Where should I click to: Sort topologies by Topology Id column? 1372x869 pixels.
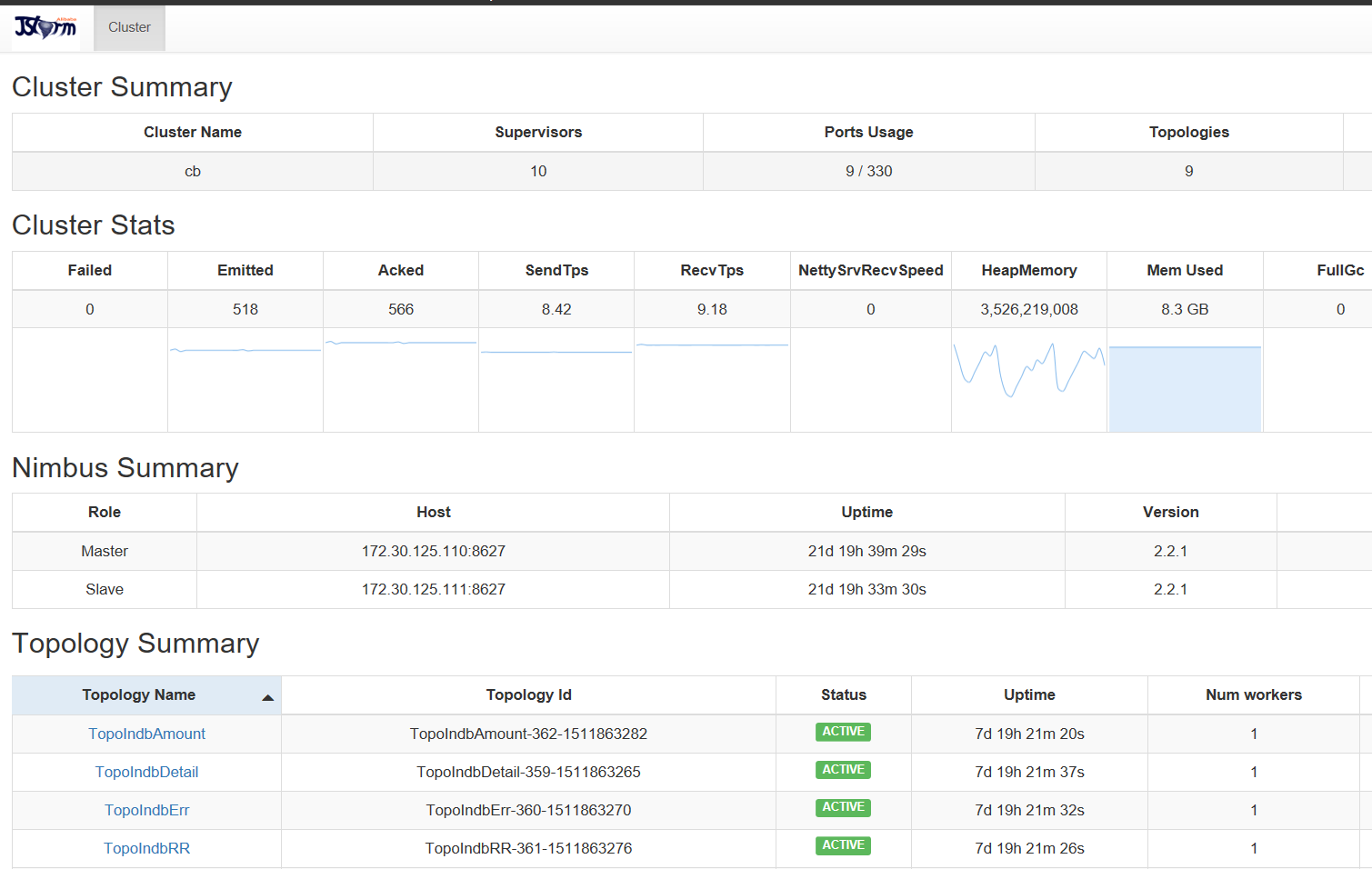tap(528, 694)
